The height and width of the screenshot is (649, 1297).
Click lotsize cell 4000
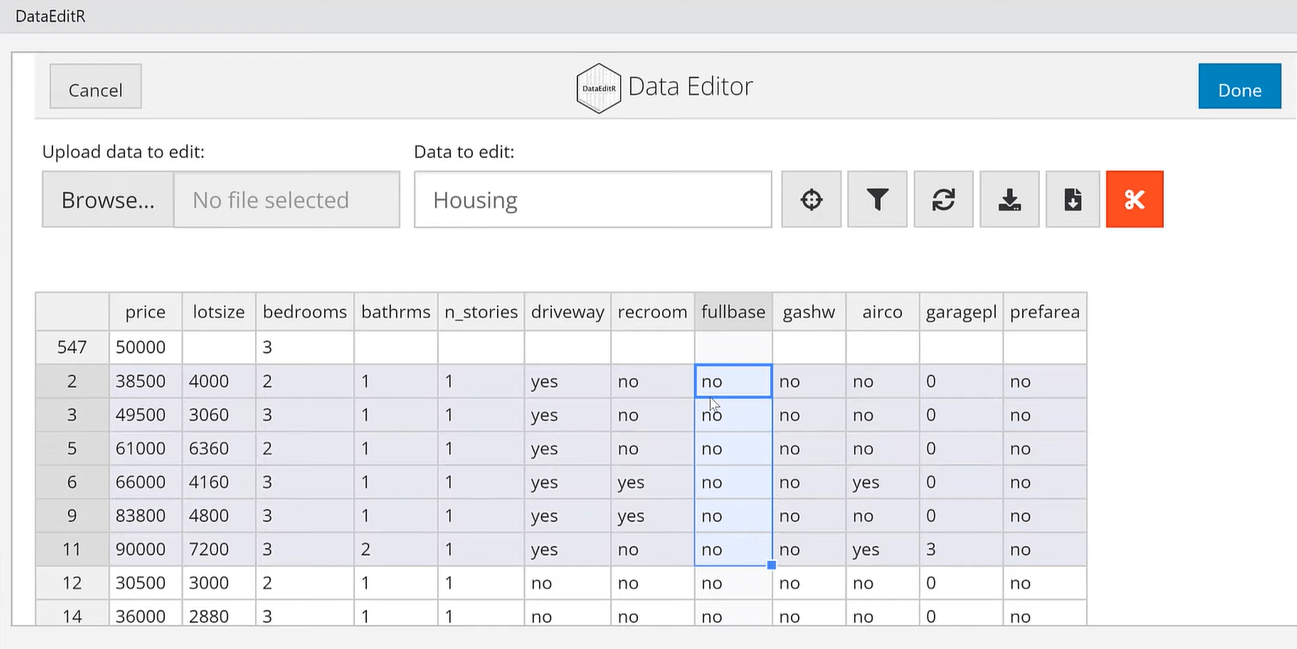click(x=218, y=381)
